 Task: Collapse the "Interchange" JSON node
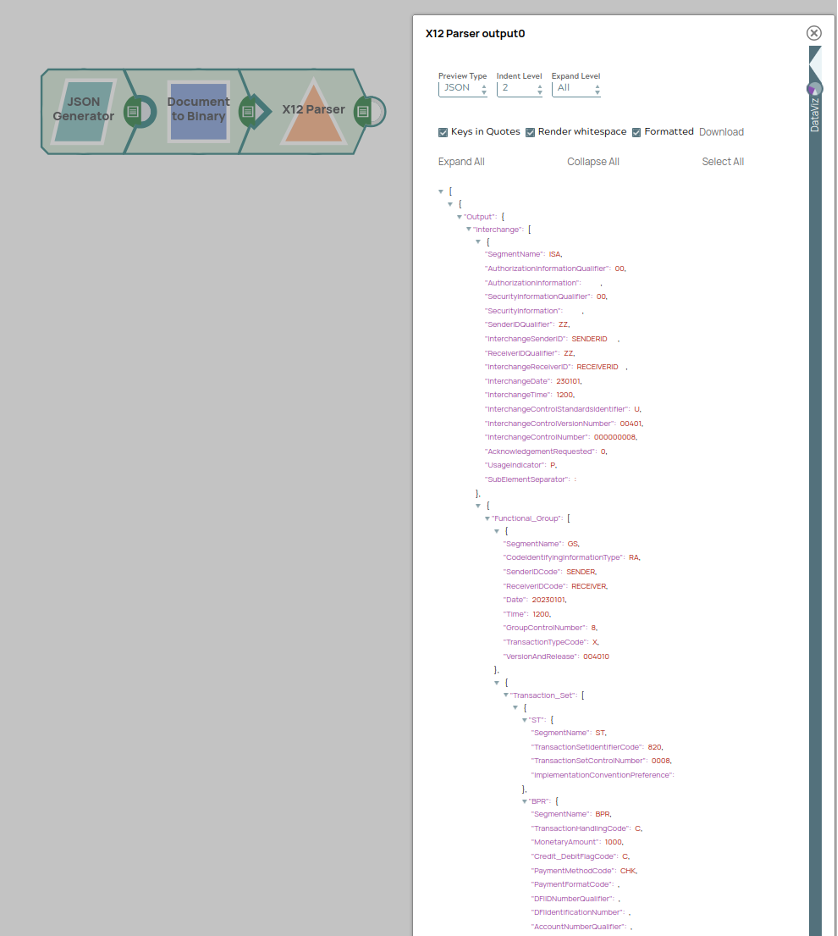[469, 229]
